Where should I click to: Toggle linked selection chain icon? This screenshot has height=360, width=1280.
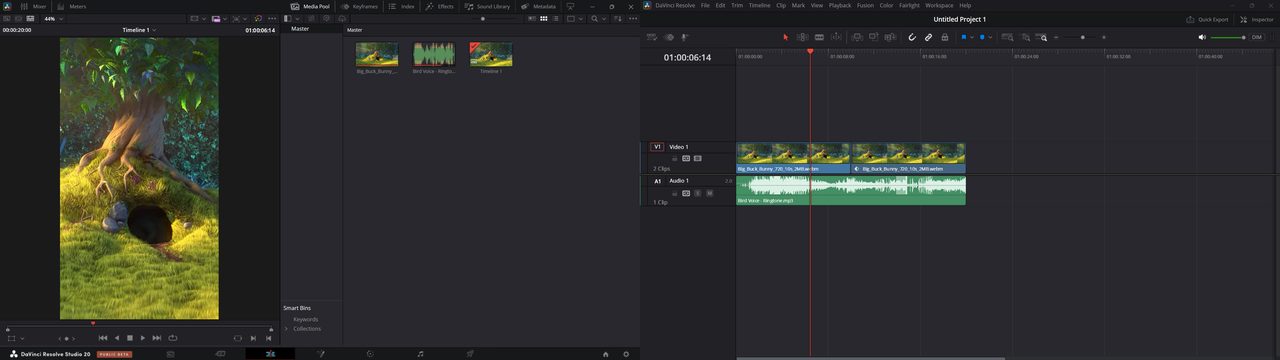pyautogui.click(x=928, y=37)
